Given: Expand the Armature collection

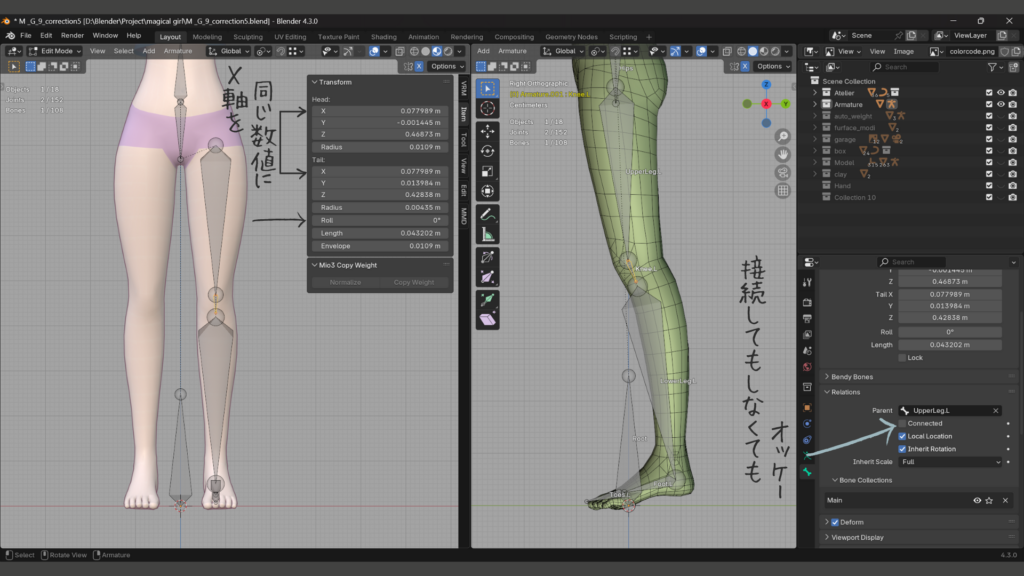Looking at the screenshot, I should pyautogui.click(x=816, y=104).
